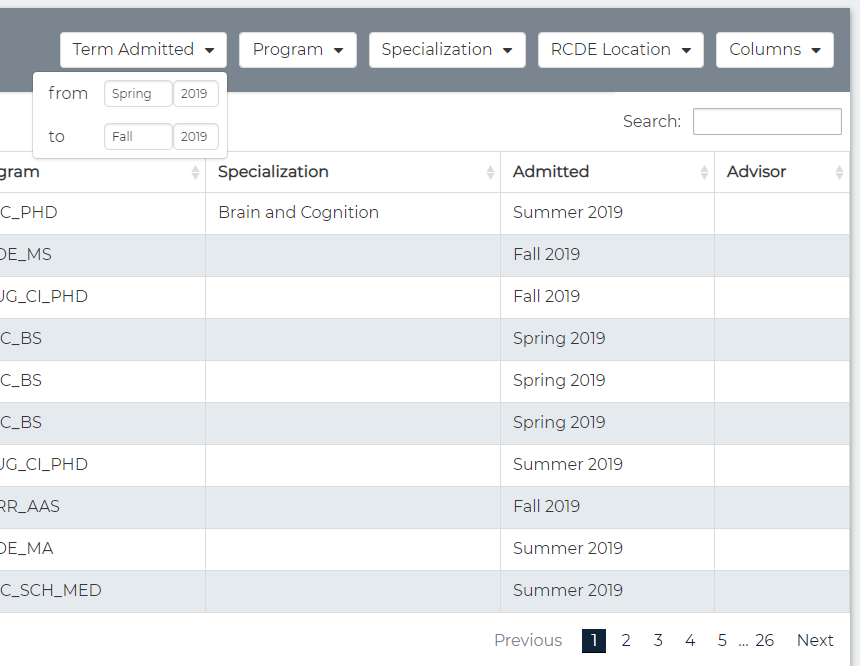Sort table by Advisor column arrows
860x666 pixels.
[x=838, y=172]
